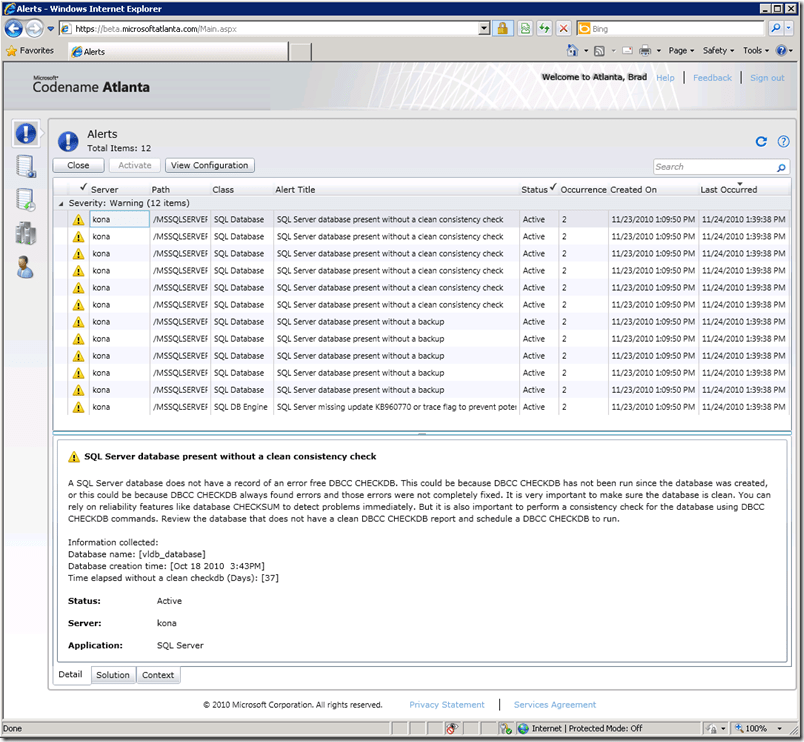The height and width of the screenshot is (742, 804).
Task: Click the refresh icon in Alerts panel
Action: [x=761, y=142]
